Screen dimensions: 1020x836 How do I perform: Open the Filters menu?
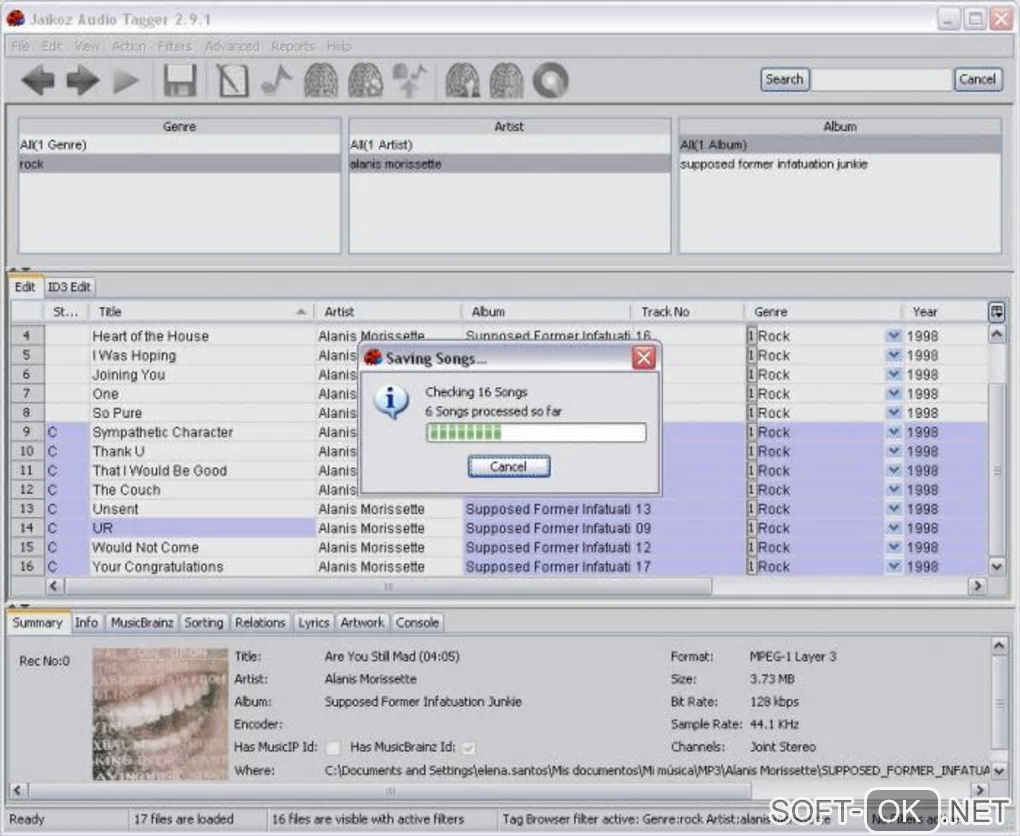coord(174,46)
